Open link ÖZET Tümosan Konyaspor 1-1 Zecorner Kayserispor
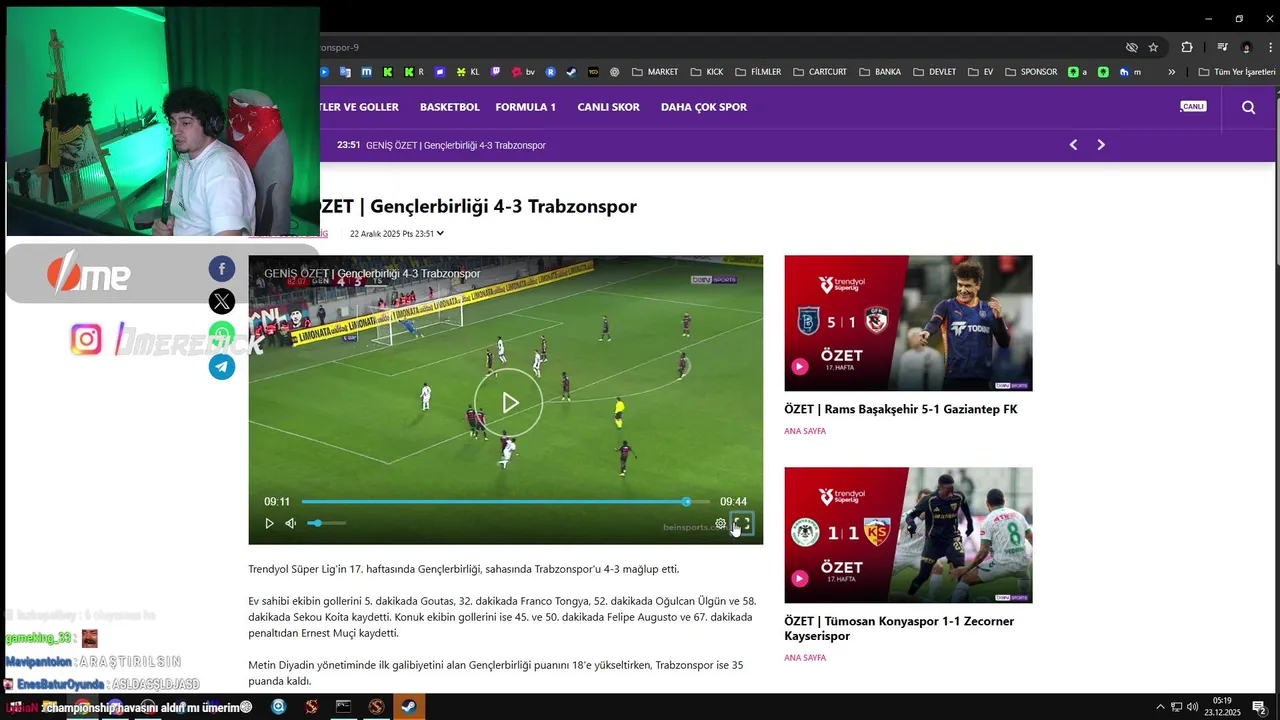This screenshot has height=720, width=1280. coord(899,628)
